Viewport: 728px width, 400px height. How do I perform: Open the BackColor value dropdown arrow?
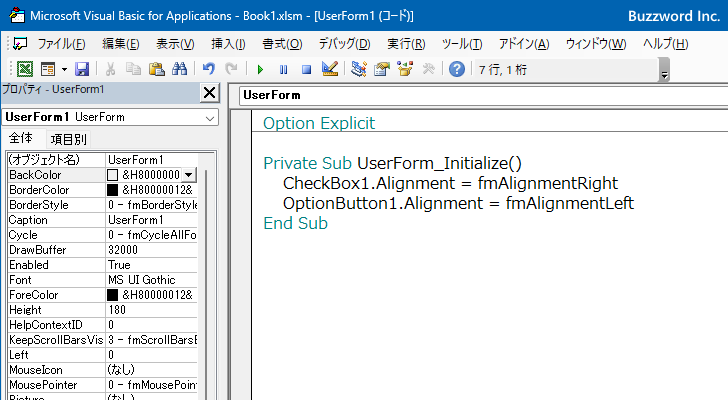coord(188,175)
